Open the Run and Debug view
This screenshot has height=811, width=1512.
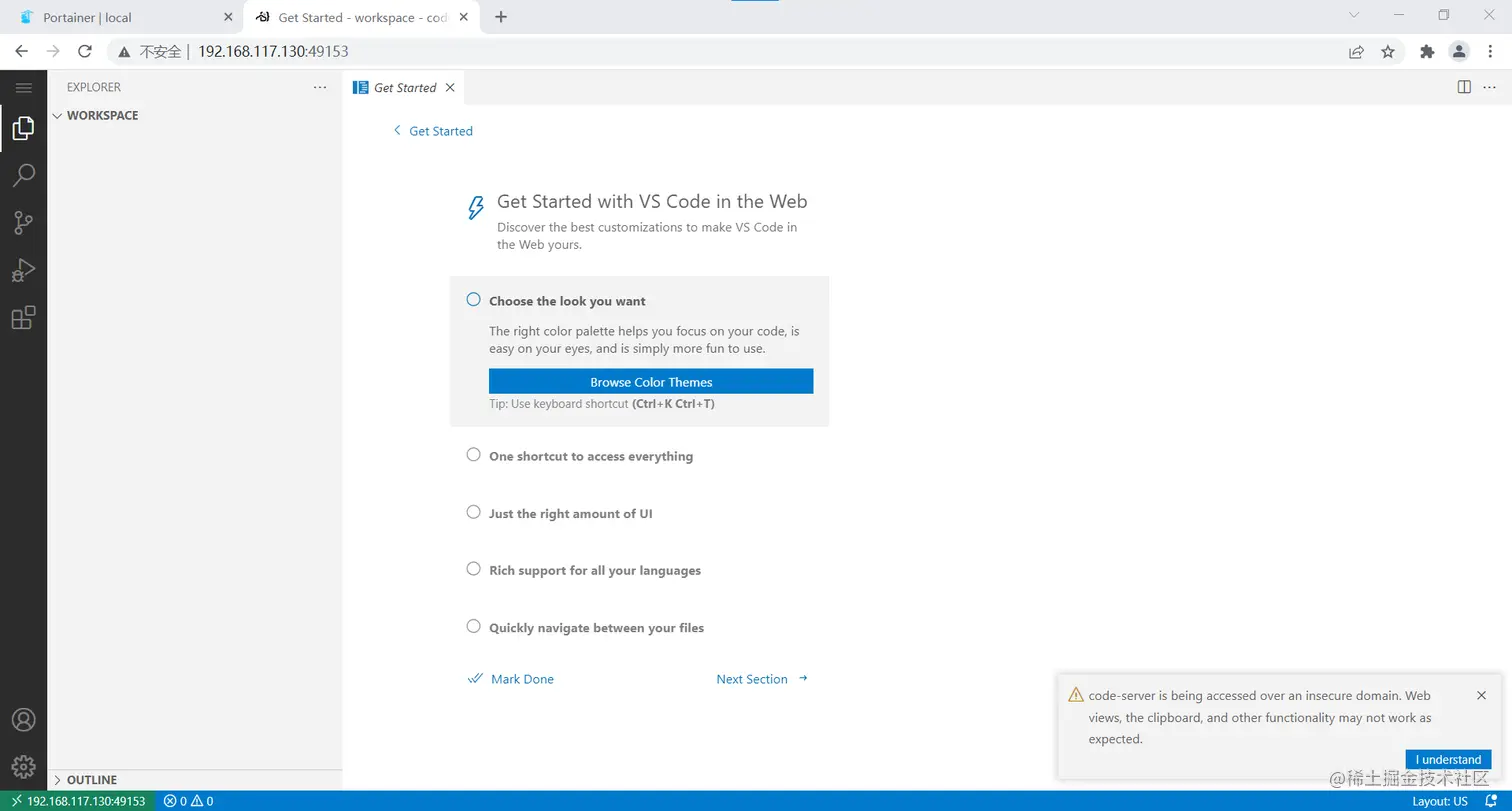[x=23, y=270]
